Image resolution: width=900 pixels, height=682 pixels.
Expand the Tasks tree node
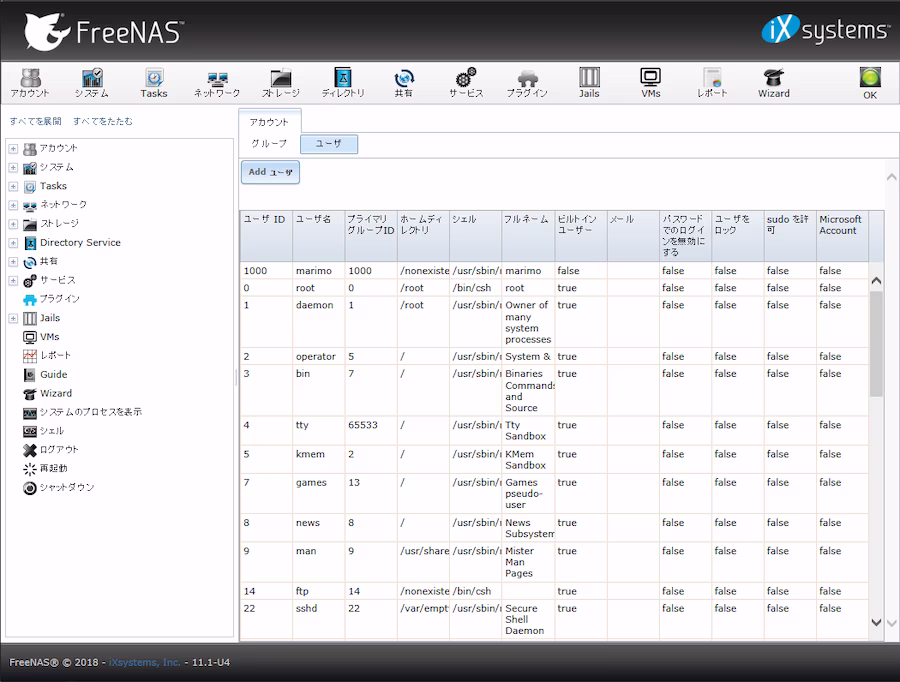tap(13, 186)
